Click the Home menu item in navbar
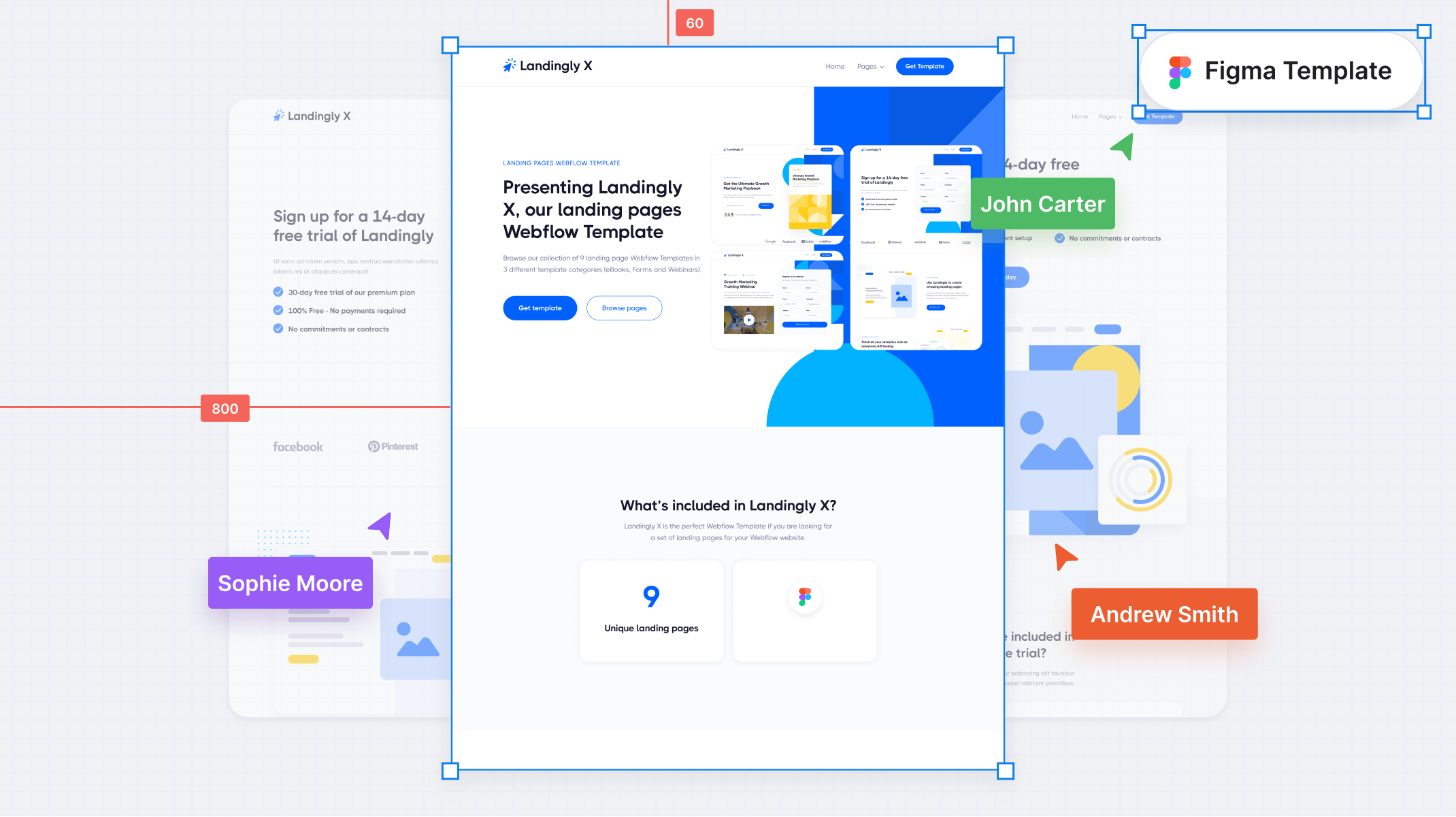 coord(834,66)
